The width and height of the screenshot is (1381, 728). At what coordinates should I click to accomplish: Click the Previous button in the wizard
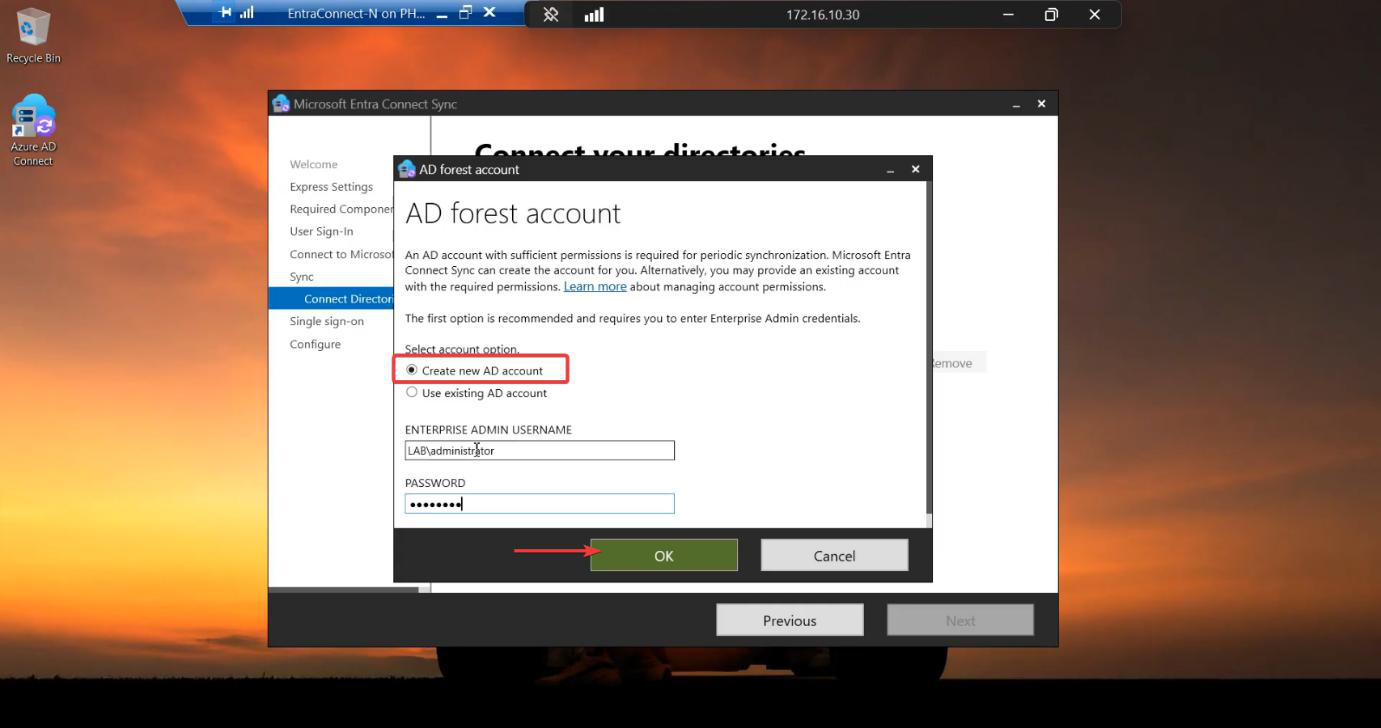pos(790,620)
